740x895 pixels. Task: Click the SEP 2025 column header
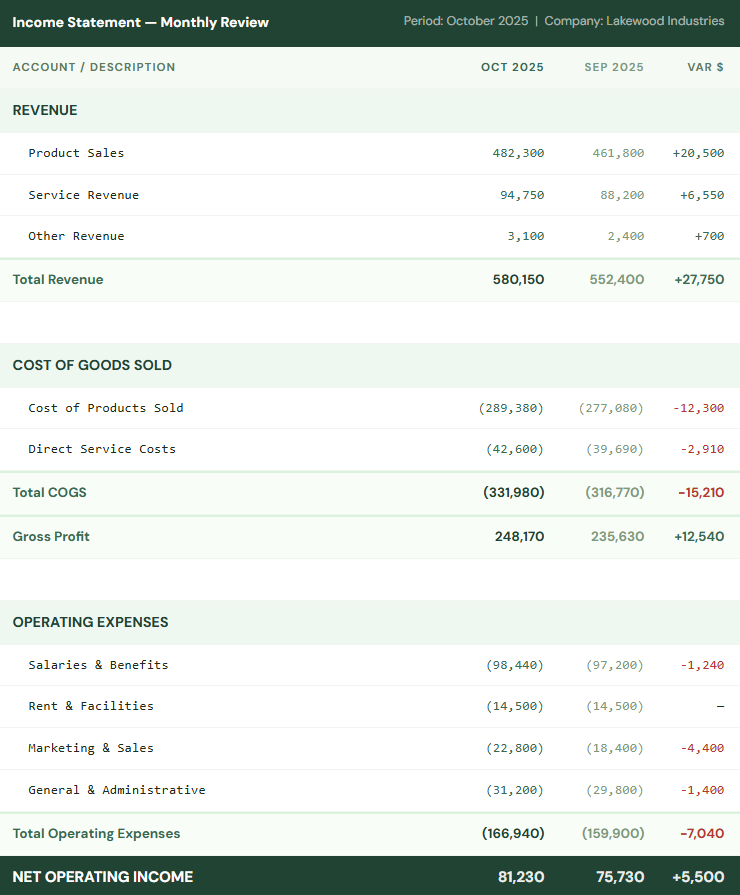(x=614, y=67)
